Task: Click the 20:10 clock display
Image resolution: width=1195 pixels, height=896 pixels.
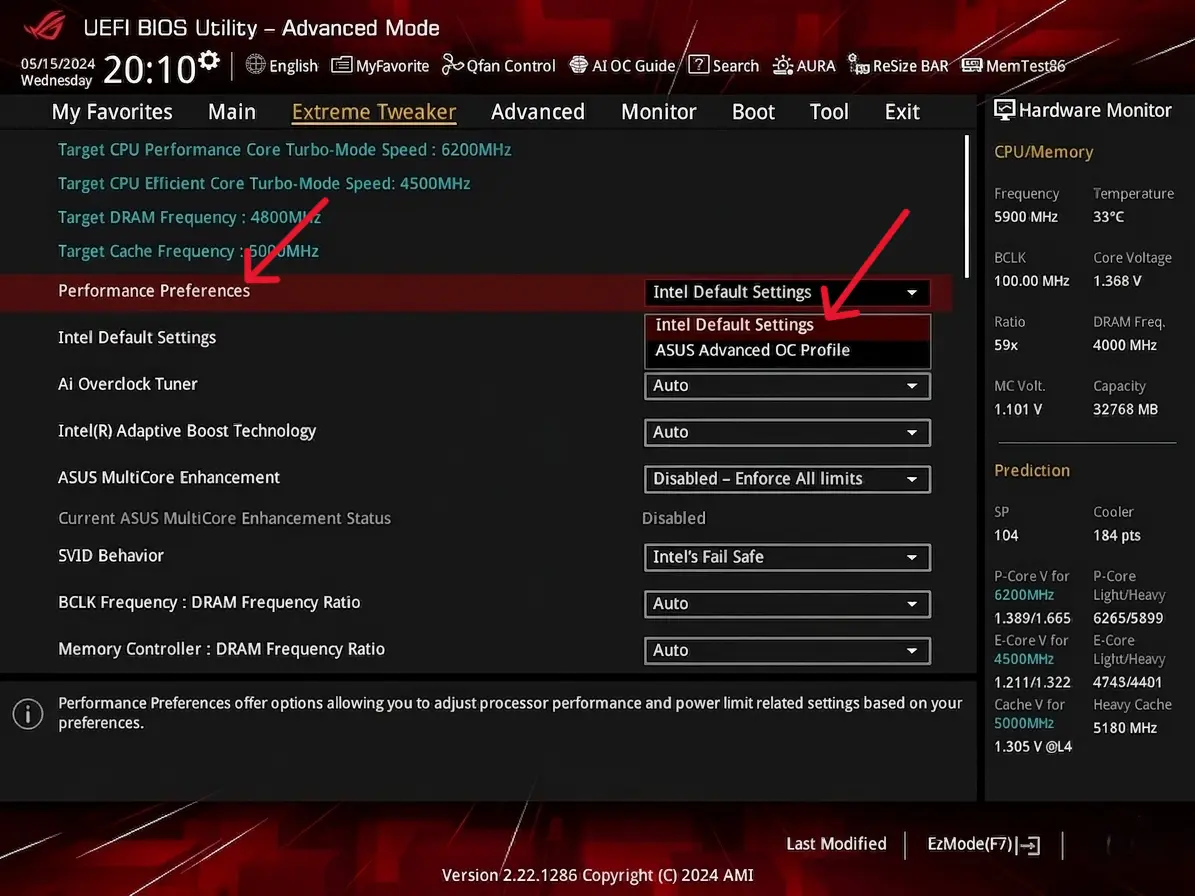Action: coord(150,70)
